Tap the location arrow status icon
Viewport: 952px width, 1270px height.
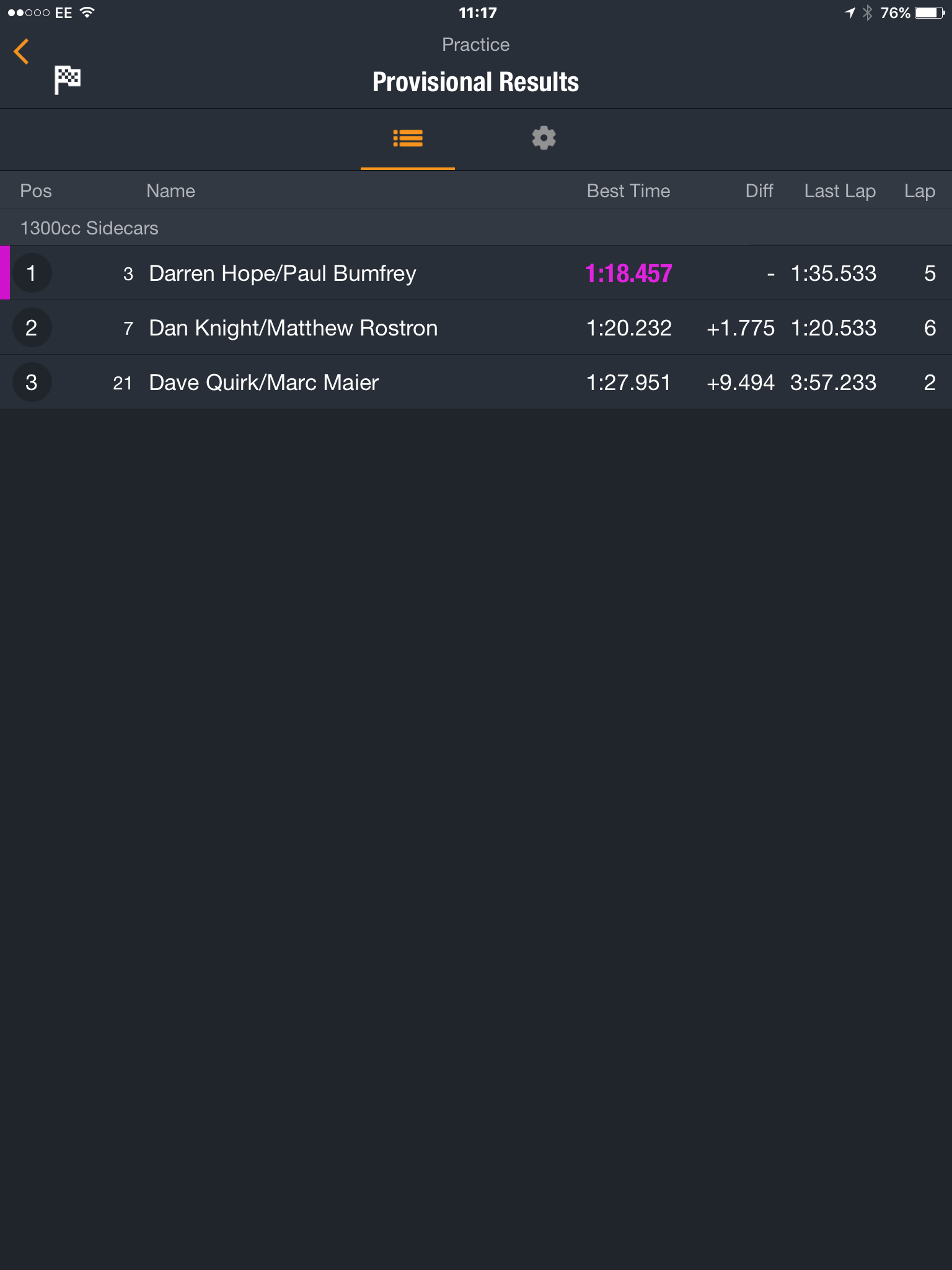point(850,12)
